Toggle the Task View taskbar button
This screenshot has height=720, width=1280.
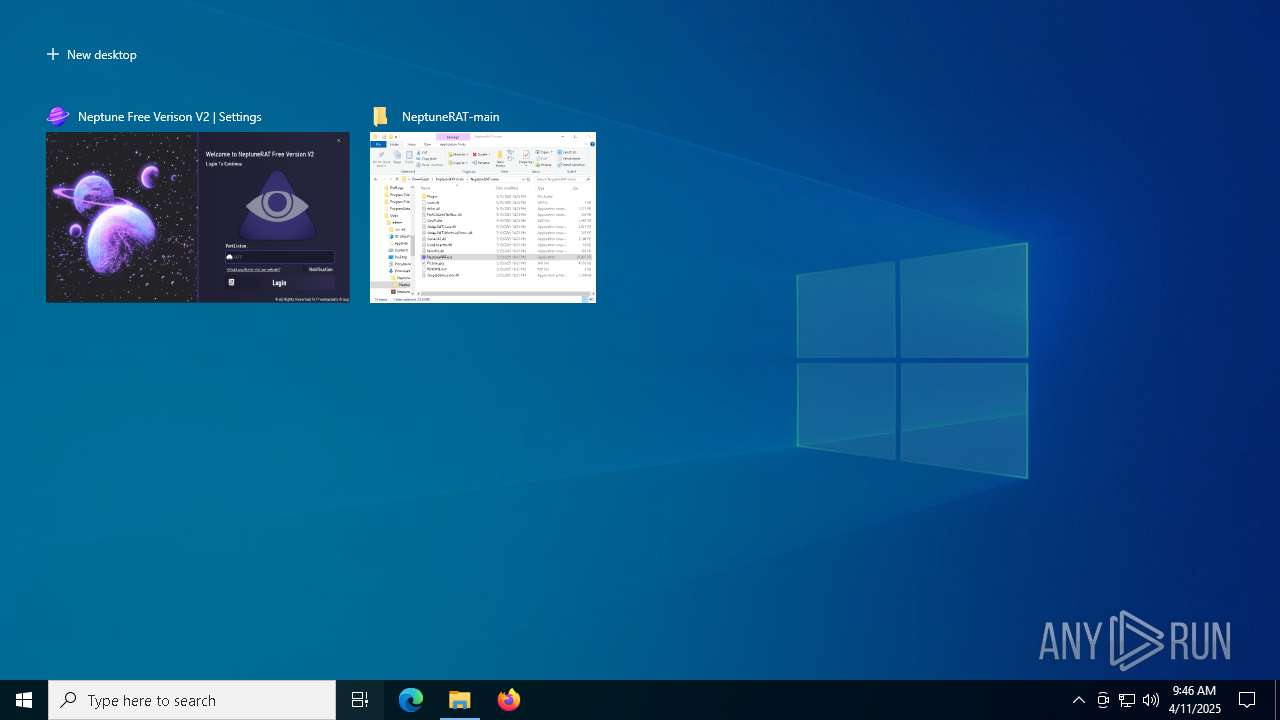(360, 700)
